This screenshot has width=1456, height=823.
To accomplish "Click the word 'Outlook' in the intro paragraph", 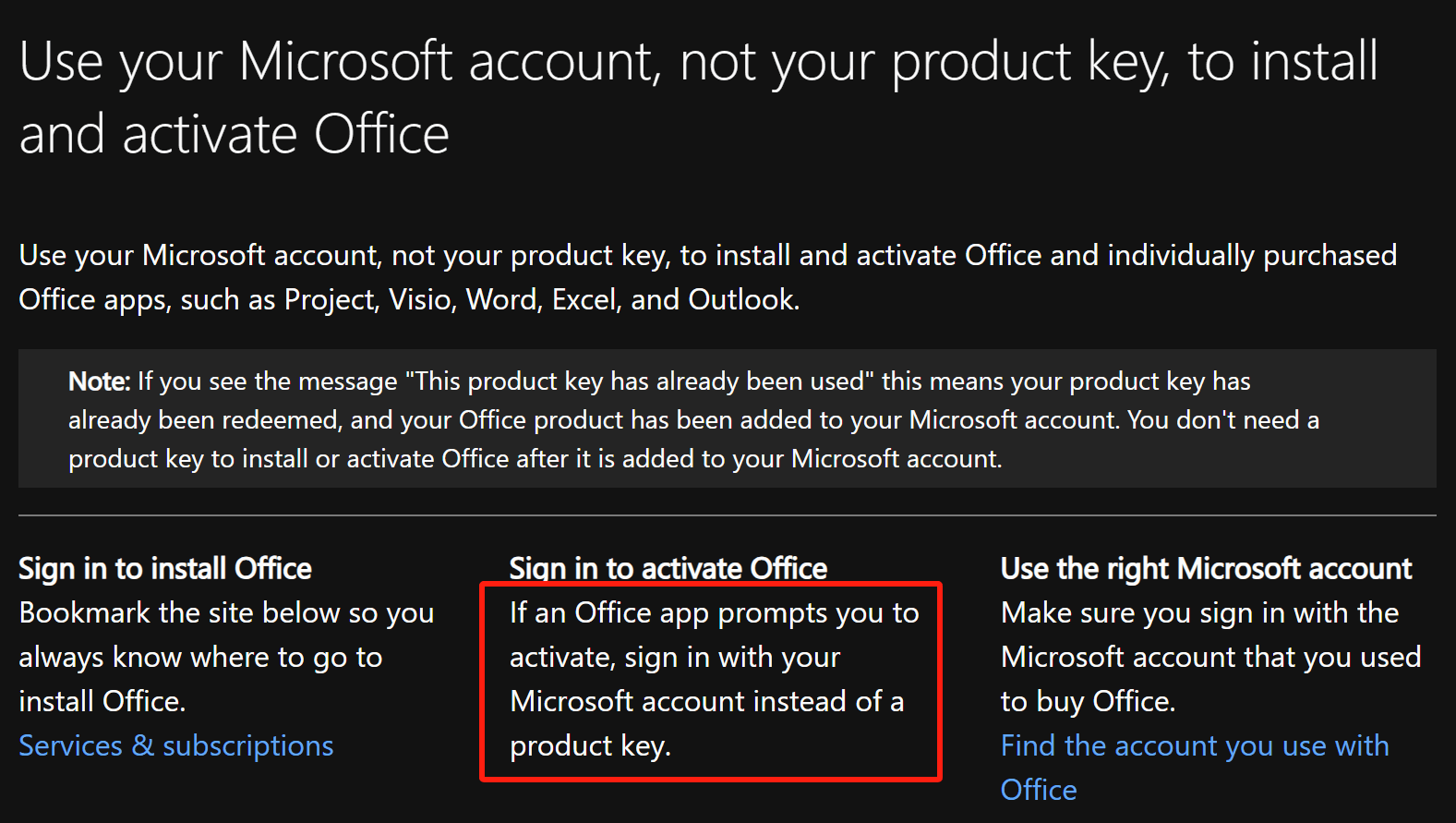I will [742, 299].
